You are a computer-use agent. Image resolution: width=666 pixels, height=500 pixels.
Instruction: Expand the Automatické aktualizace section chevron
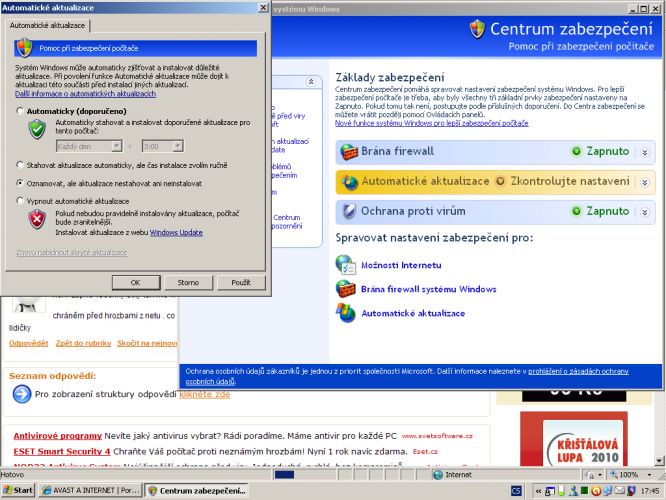645,182
